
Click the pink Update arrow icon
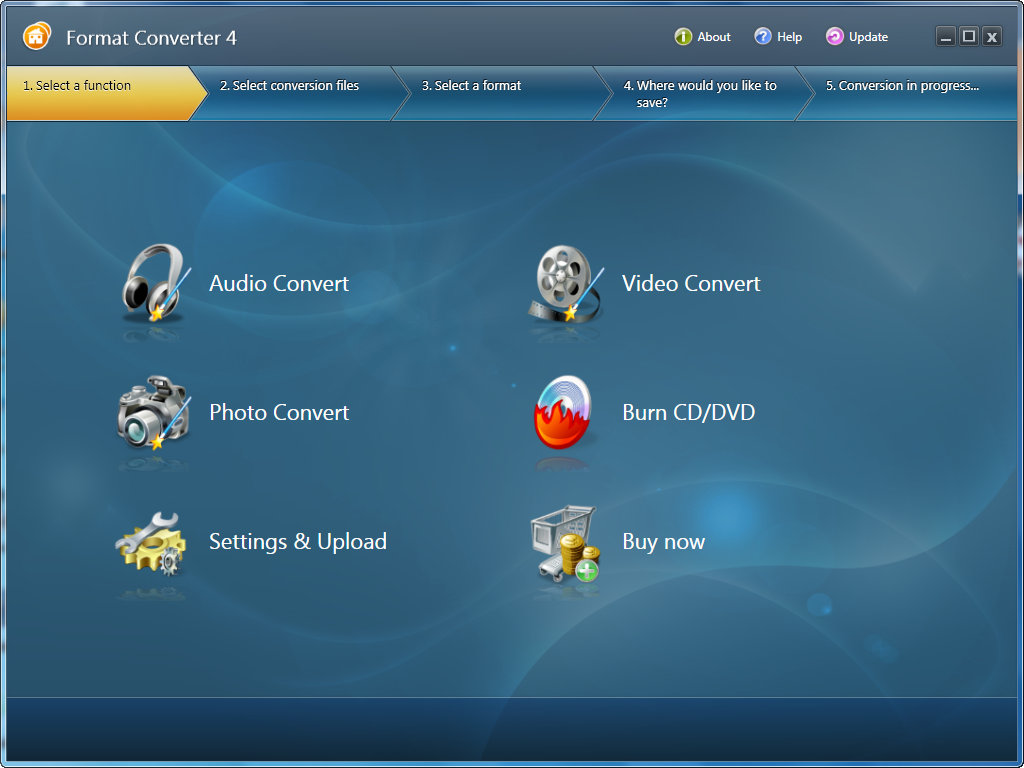[835, 37]
